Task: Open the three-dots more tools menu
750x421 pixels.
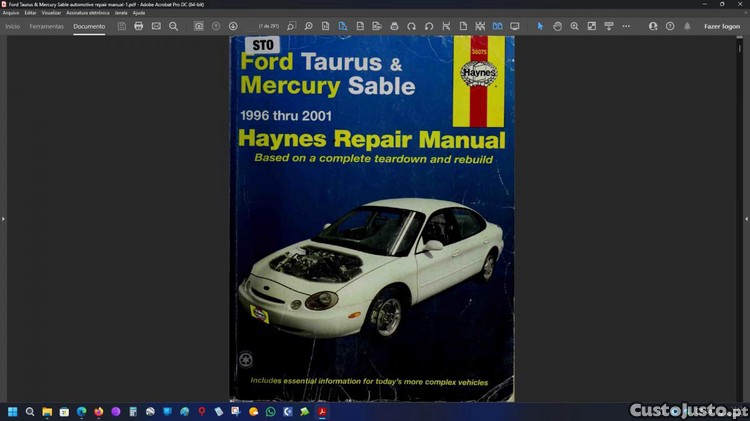Action: coord(626,26)
